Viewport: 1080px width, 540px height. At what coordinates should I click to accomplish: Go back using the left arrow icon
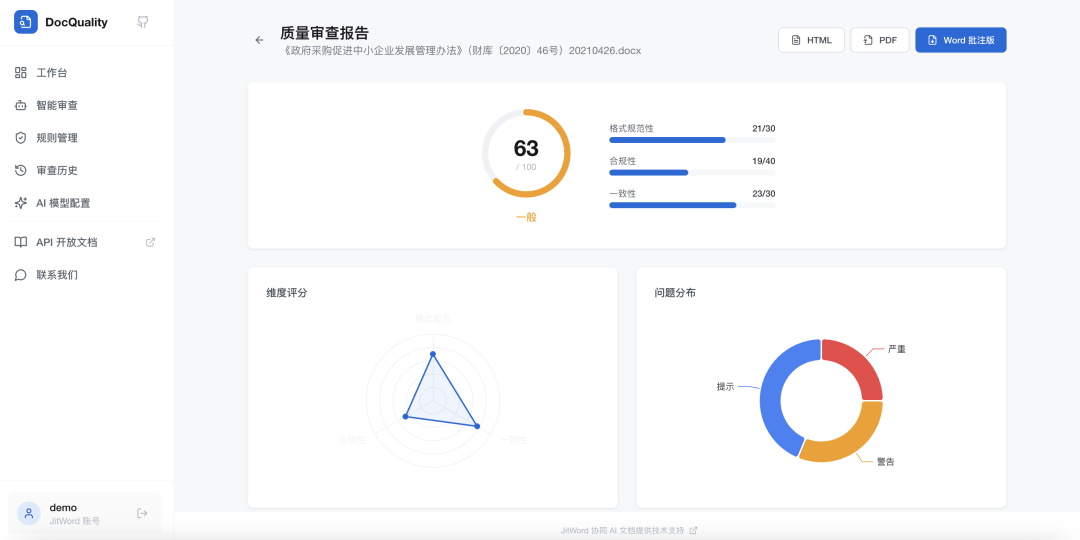tap(259, 40)
